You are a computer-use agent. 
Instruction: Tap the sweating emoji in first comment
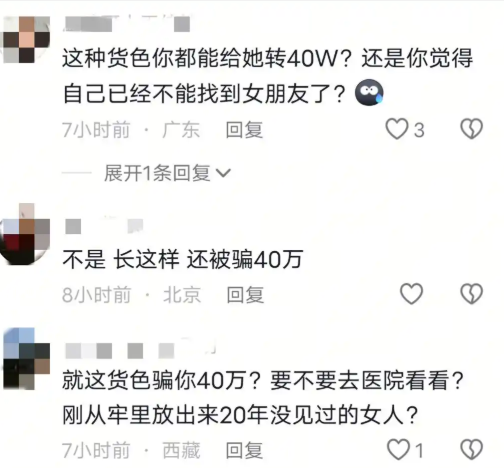pos(369,93)
